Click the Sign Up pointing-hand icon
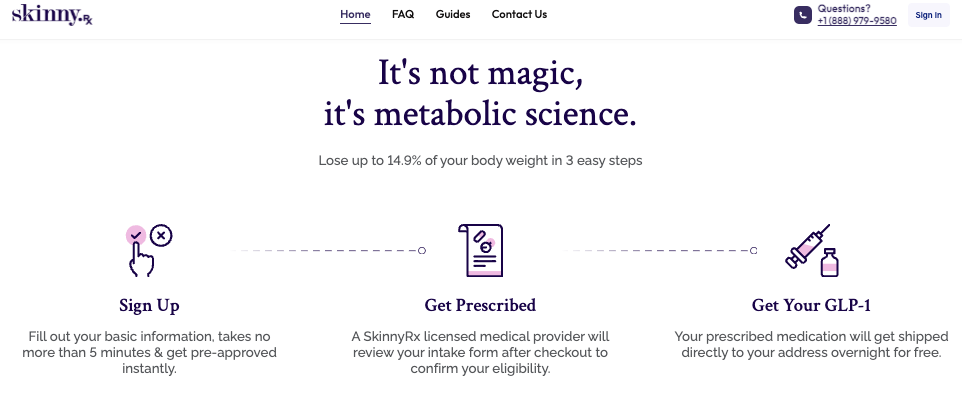The image size is (962, 397). (x=149, y=250)
